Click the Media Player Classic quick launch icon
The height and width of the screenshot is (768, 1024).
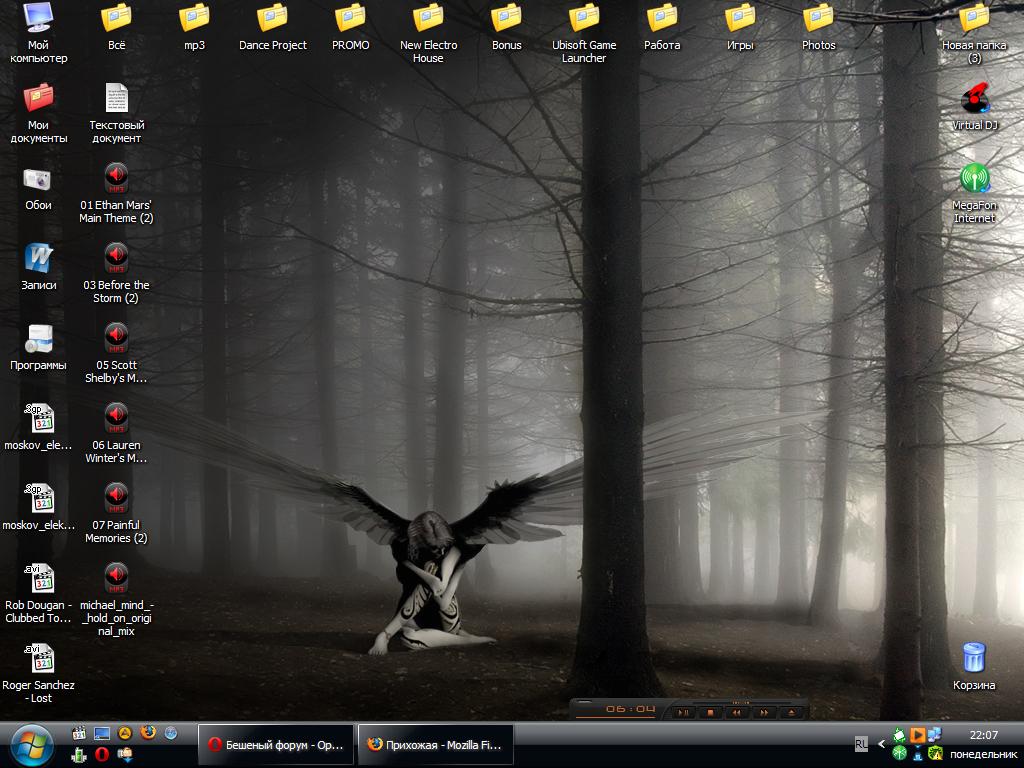pyautogui.click(x=80, y=733)
